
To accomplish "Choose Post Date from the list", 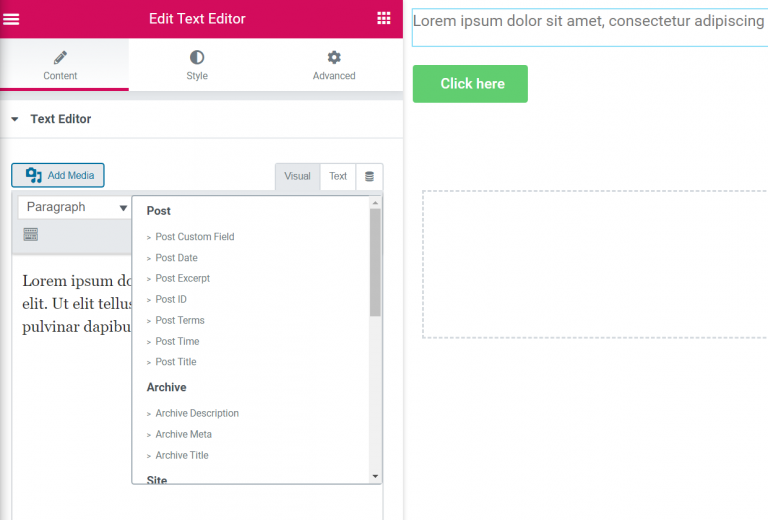I will click(x=176, y=258).
